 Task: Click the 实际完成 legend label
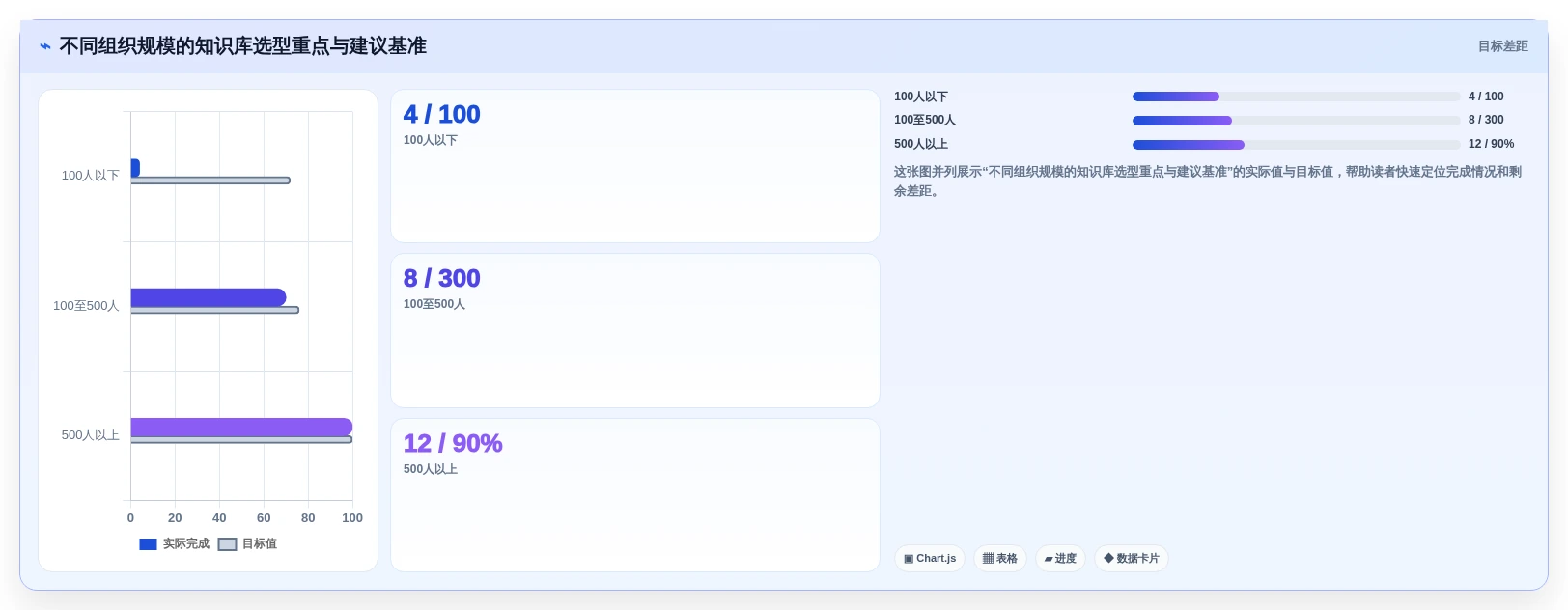186,544
